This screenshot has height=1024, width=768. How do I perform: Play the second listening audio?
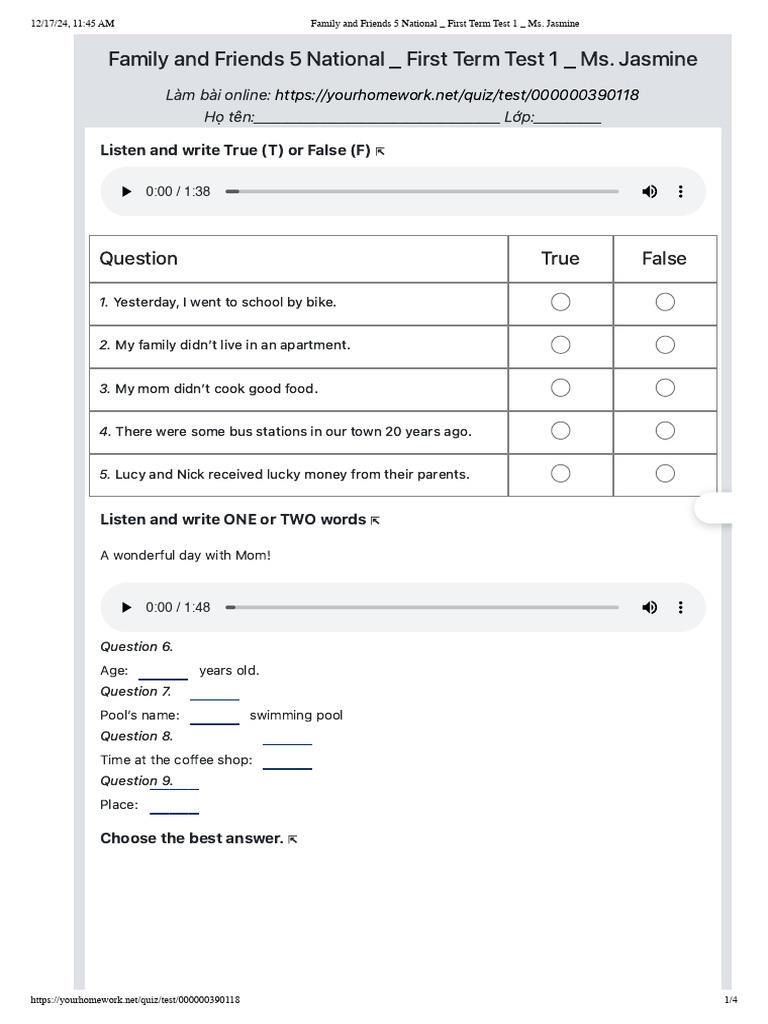[126, 607]
